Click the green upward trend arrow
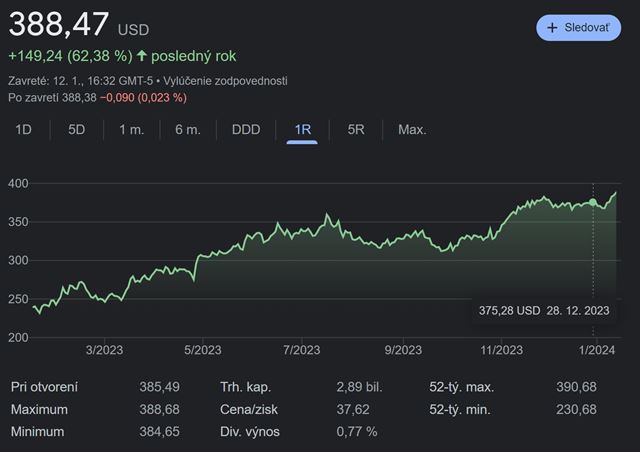 tap(142, 56)
